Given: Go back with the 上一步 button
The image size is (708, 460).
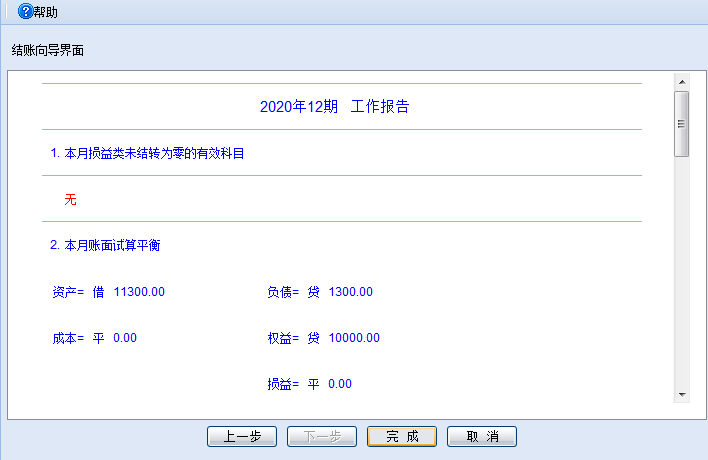Looking at the screenshot, I should (x=242, y=437).
